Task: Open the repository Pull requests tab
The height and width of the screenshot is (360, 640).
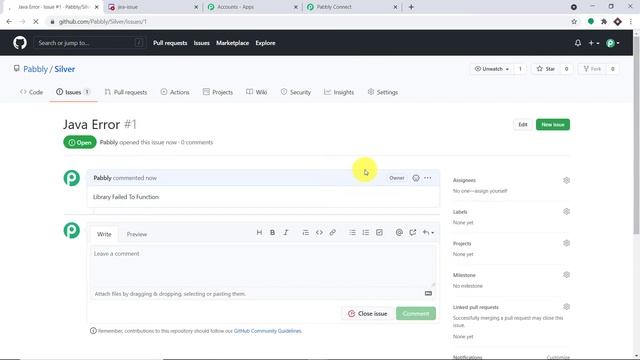Action: click(x=126, y=92)
